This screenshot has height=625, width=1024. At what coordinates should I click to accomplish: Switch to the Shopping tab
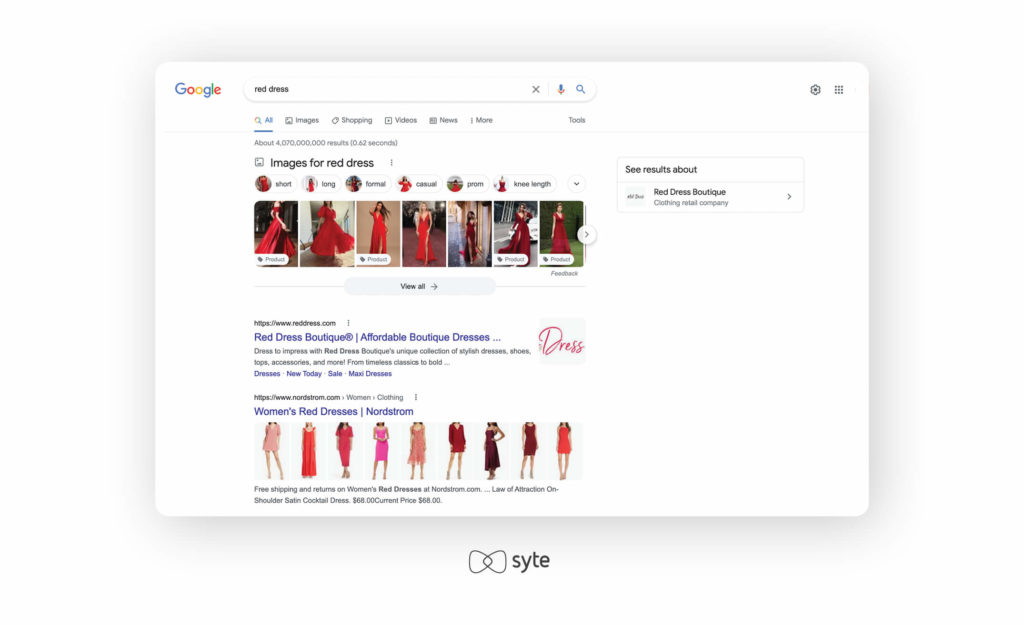coord(352,120)
